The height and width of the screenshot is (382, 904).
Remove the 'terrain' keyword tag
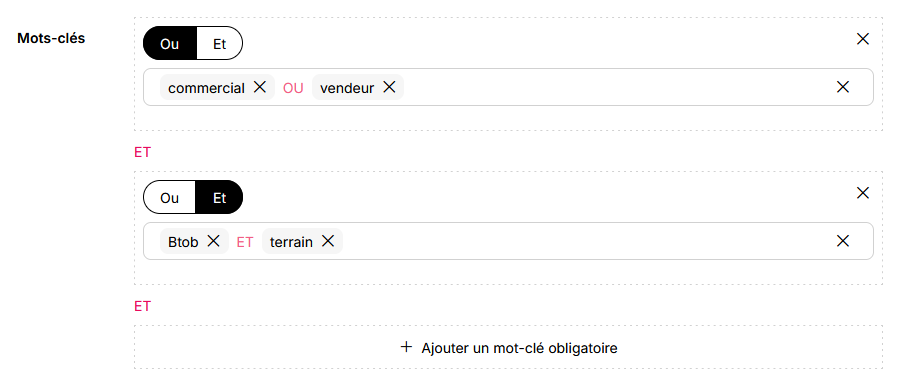tap(327, 241)
